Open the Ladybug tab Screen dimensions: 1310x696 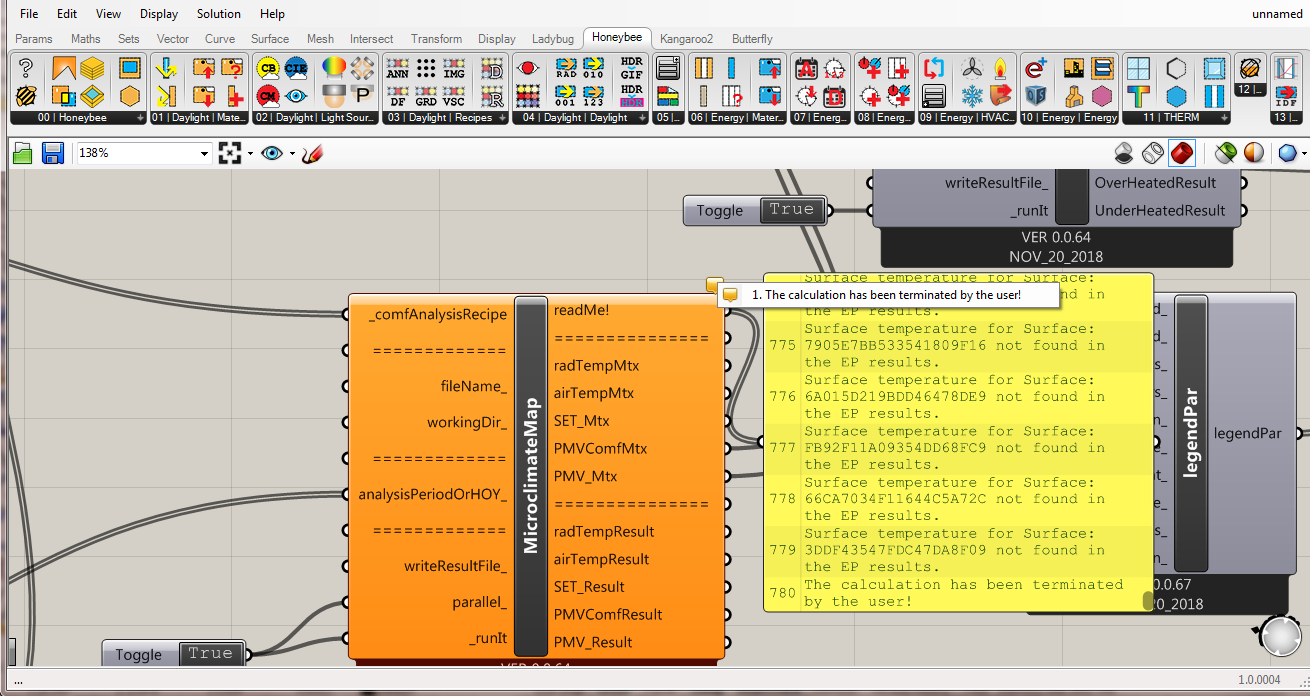coord(553,39)
